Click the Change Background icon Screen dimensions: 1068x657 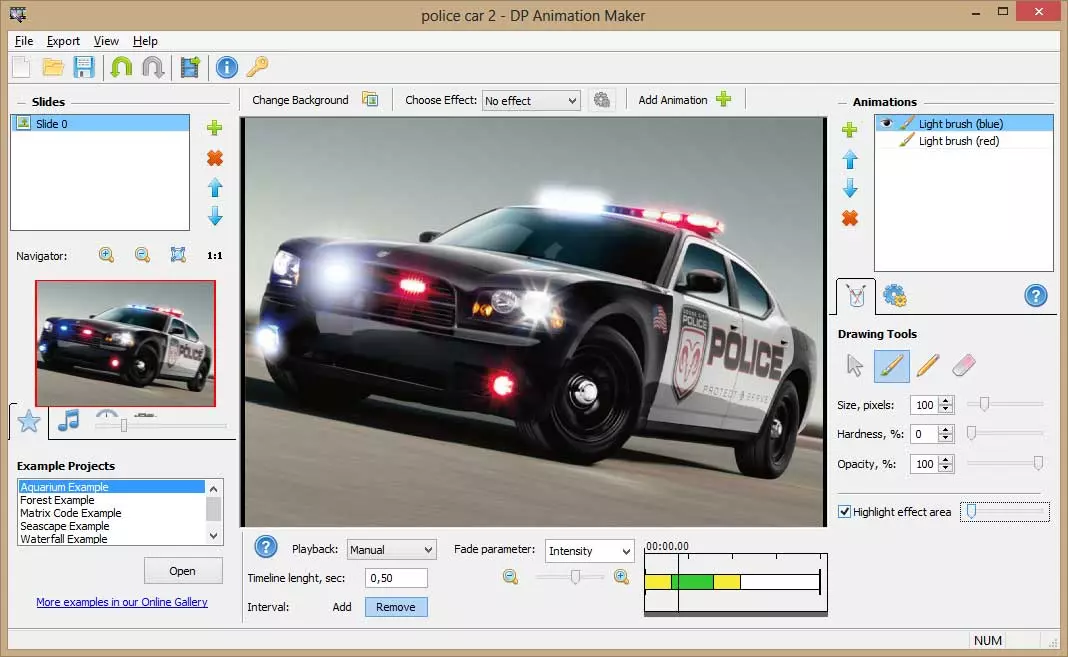point(370,99)
